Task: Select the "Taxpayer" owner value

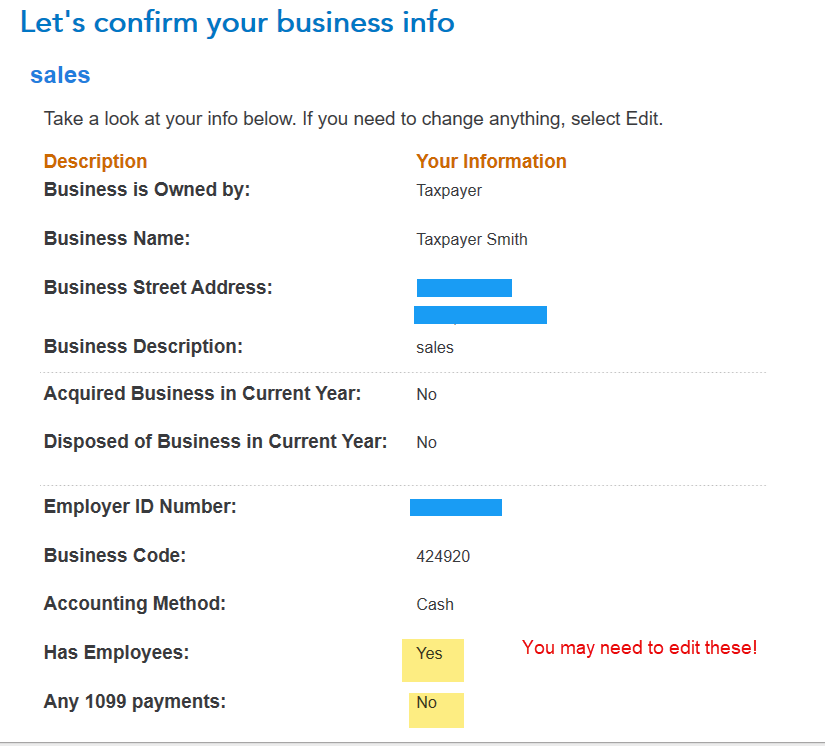Action: pyautogui.click(x=449, y=190)
